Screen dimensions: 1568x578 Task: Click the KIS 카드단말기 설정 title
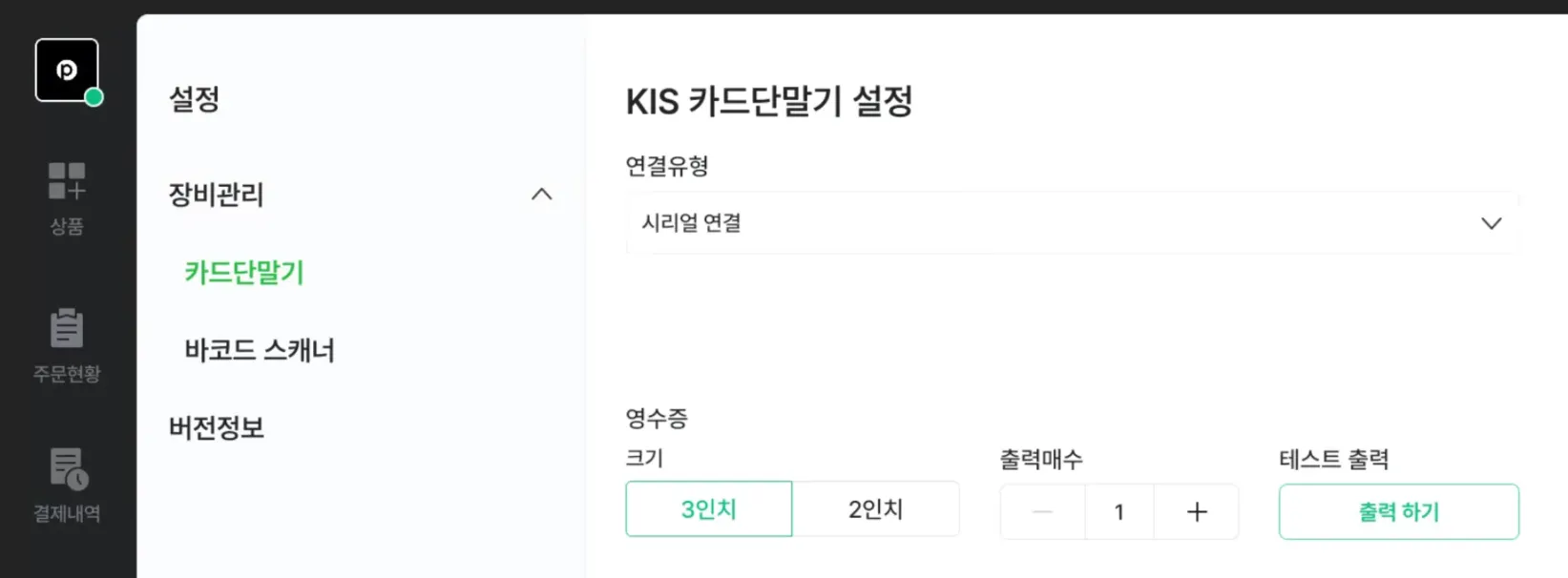(x=768, y=101)
